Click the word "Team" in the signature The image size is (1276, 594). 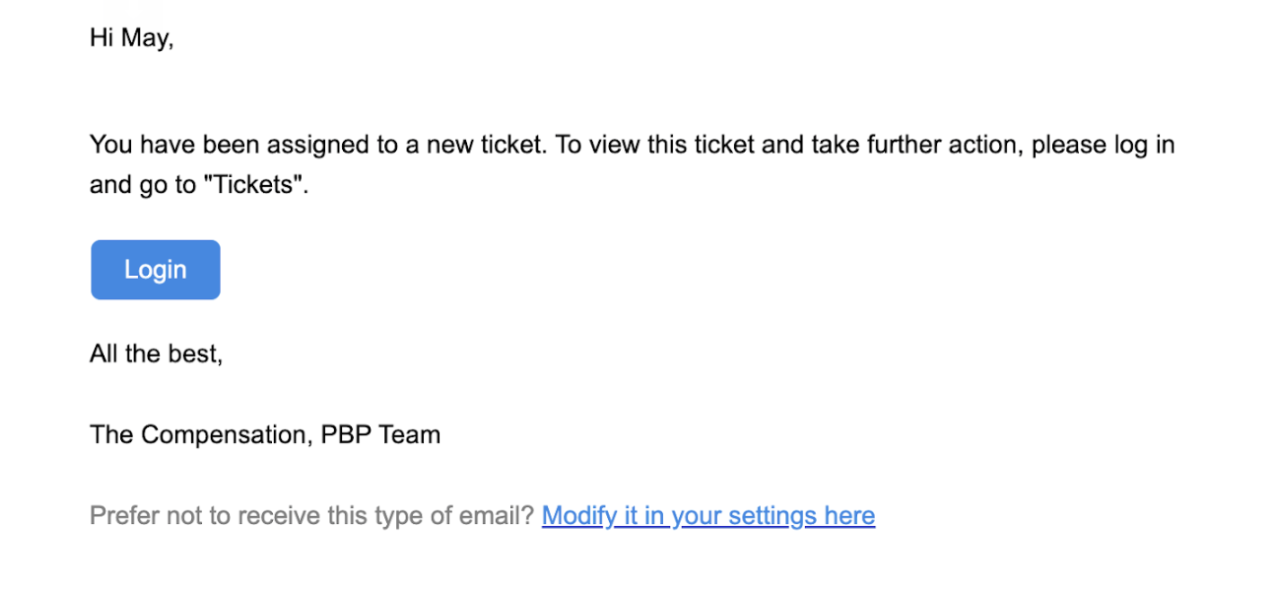coord(410,435)
